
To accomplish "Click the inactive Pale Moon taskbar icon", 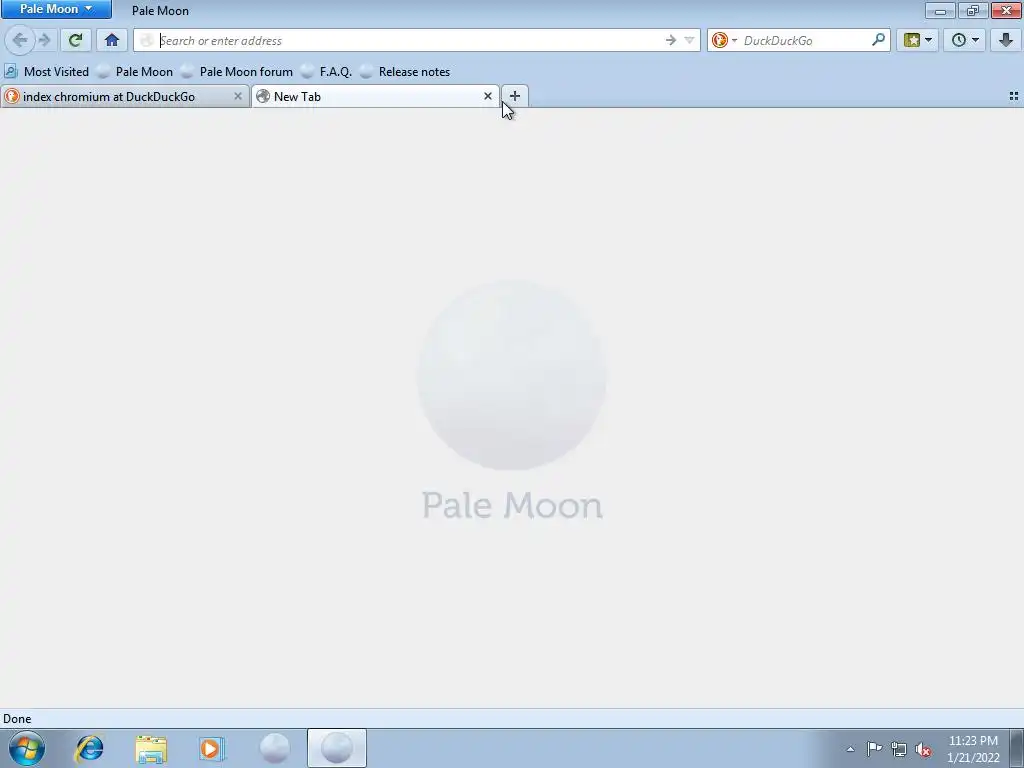I will 274,748.
